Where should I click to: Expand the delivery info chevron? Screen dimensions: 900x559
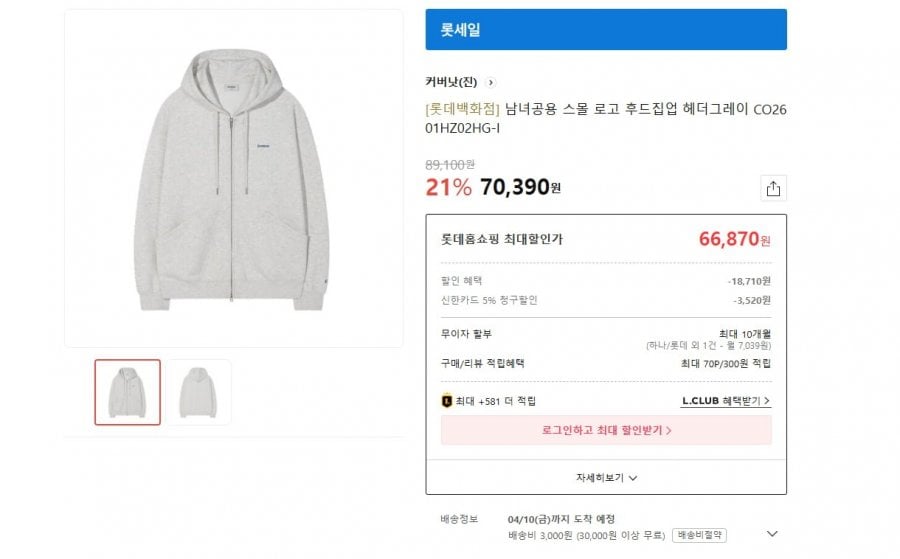(771, 534)
